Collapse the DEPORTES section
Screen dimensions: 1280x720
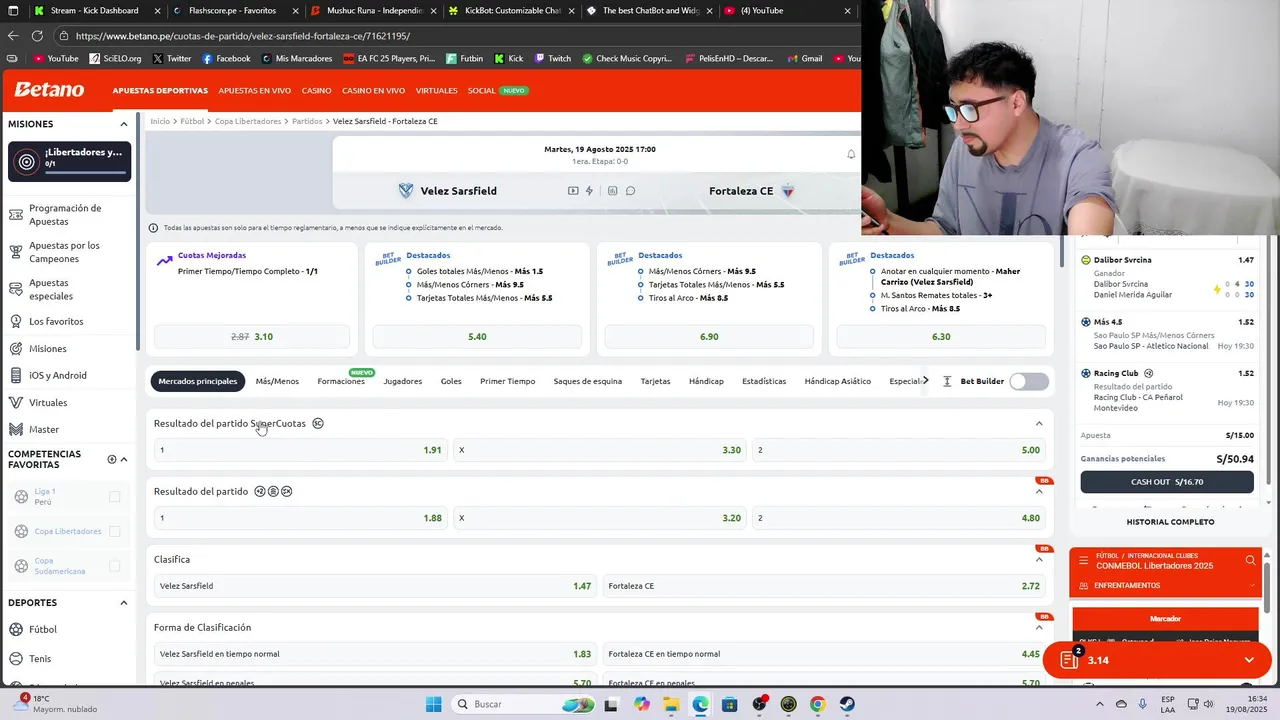click(124, 603)
